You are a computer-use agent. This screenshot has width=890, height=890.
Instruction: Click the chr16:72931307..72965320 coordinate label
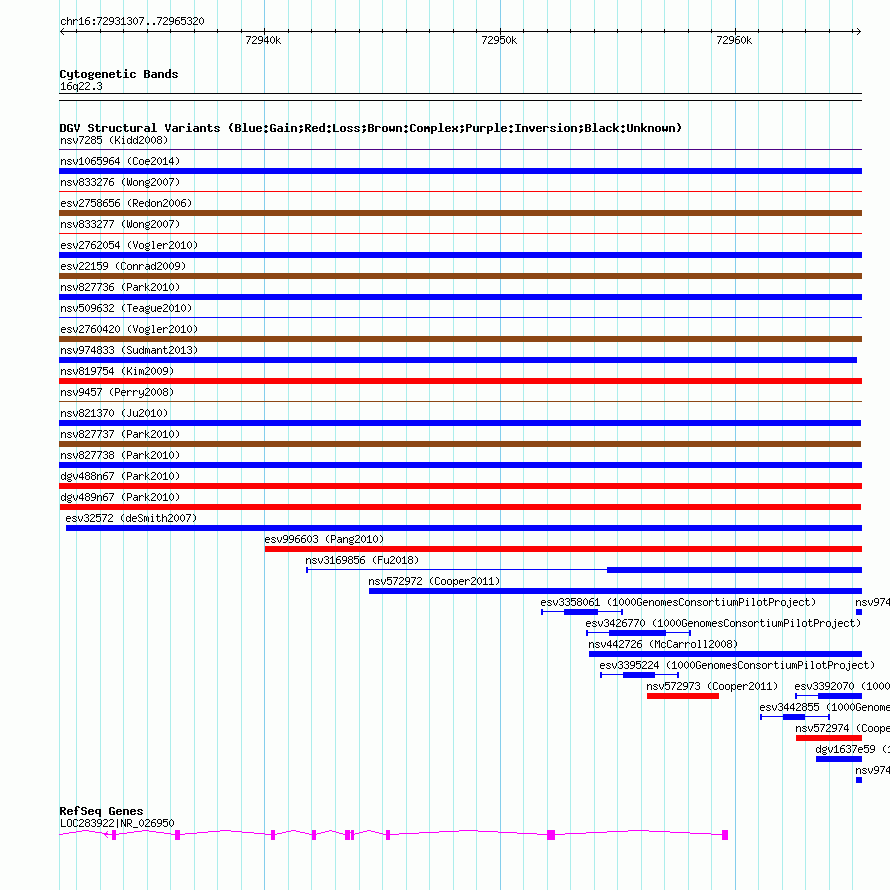click(x=132, y=21)
